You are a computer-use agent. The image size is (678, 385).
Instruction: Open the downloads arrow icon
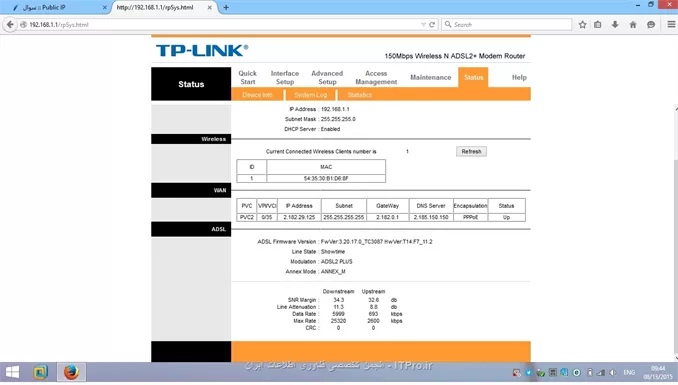pyautogui.click(x=615, y=25)
